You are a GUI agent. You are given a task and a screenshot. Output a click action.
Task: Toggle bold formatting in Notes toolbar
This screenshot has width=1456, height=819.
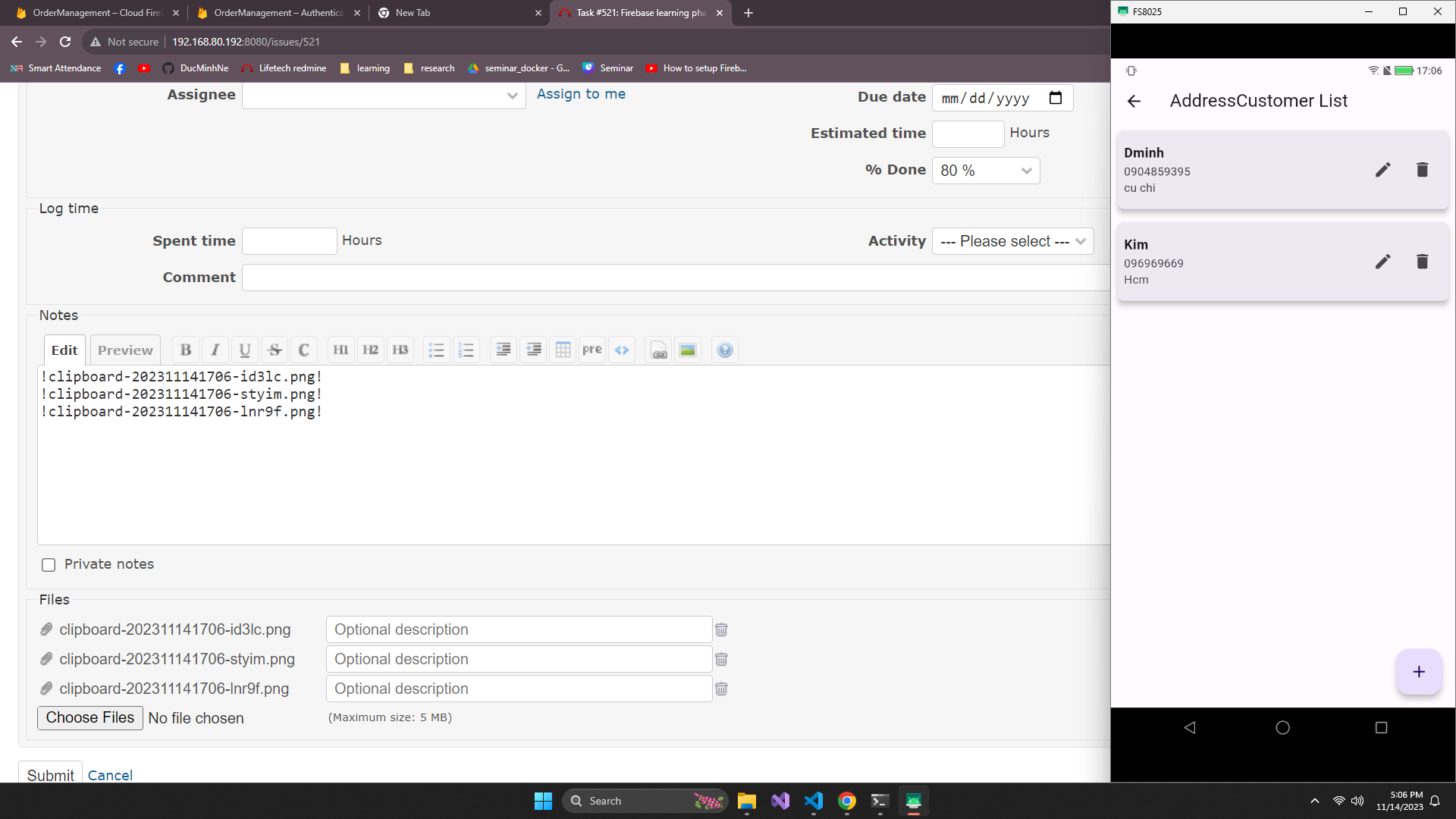(185, 350)
